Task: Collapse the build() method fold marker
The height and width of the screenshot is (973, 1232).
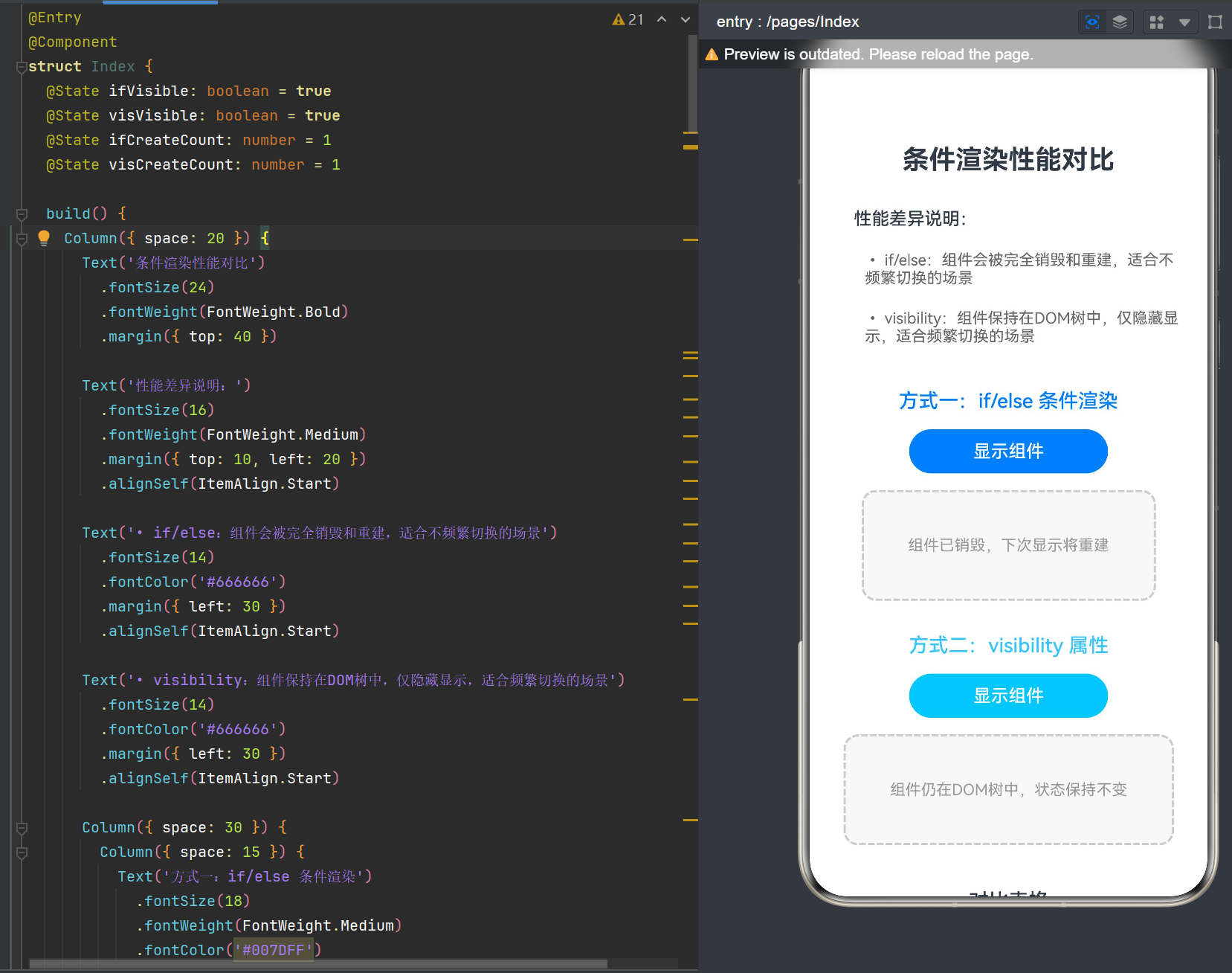Action: [21, 214]
